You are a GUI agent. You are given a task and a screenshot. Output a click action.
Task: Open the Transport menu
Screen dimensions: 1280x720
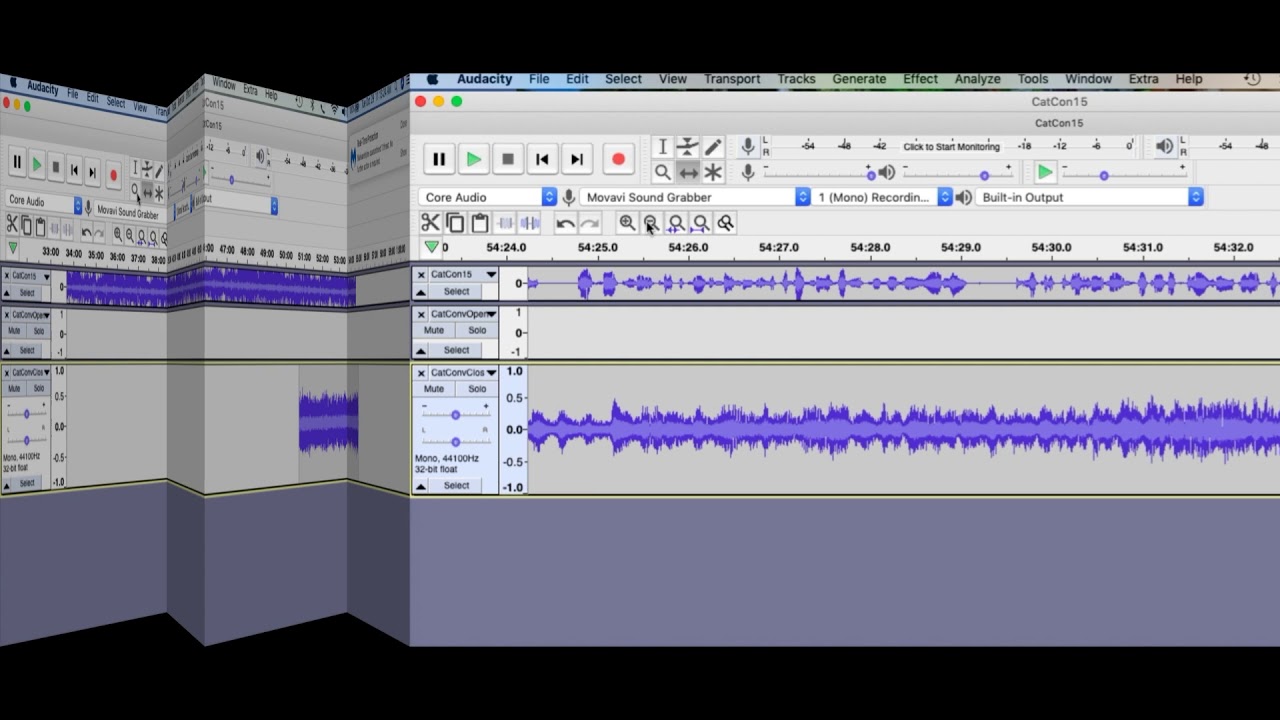click(732, 79)
